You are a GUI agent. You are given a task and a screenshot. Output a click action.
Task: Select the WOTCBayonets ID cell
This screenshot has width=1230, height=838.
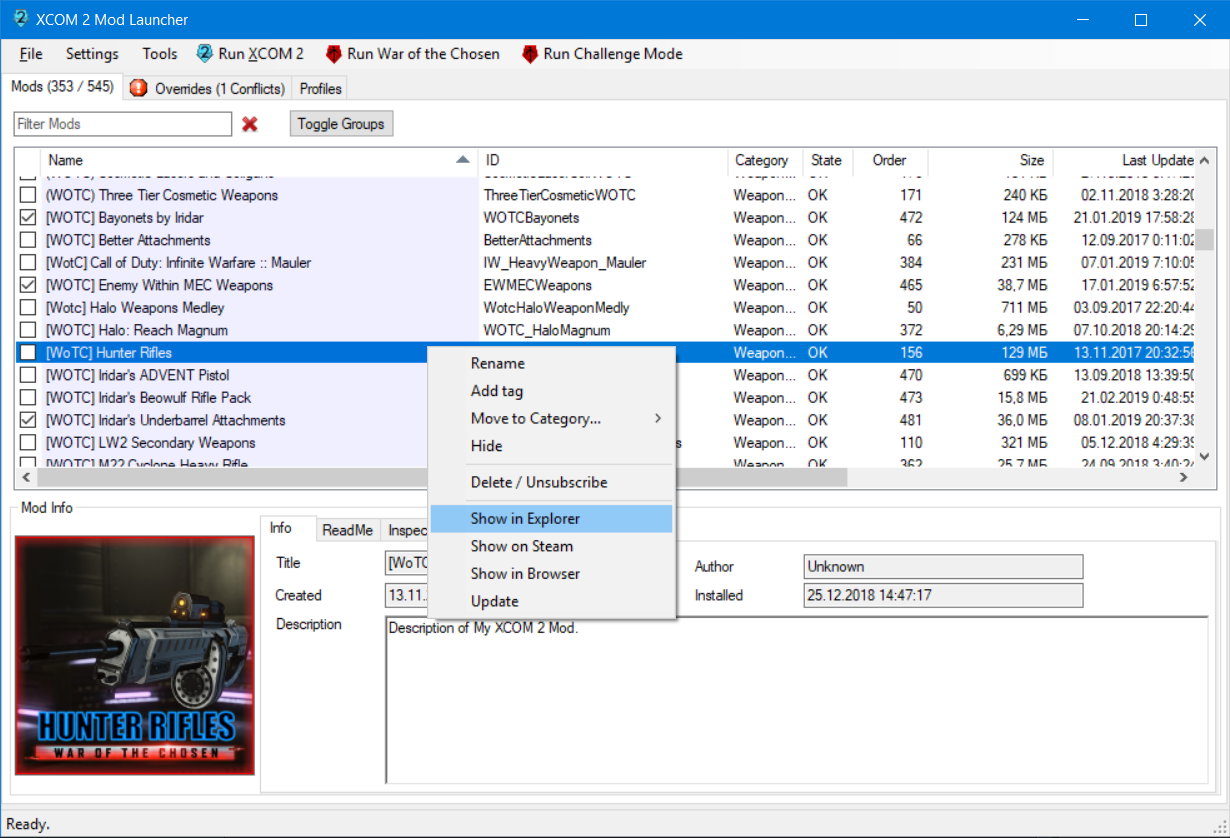(x=532, y=218)
